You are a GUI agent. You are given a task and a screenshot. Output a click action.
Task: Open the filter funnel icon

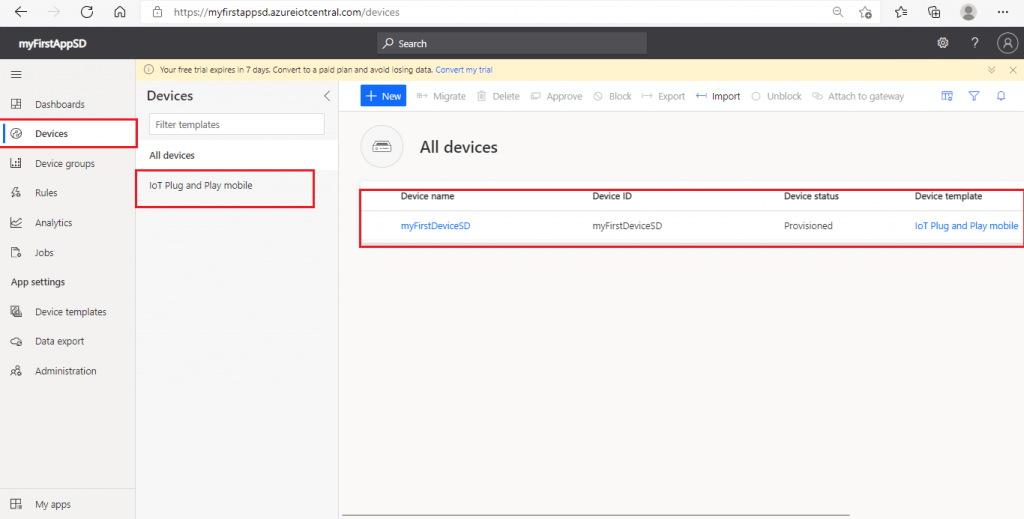click(974, 96)
